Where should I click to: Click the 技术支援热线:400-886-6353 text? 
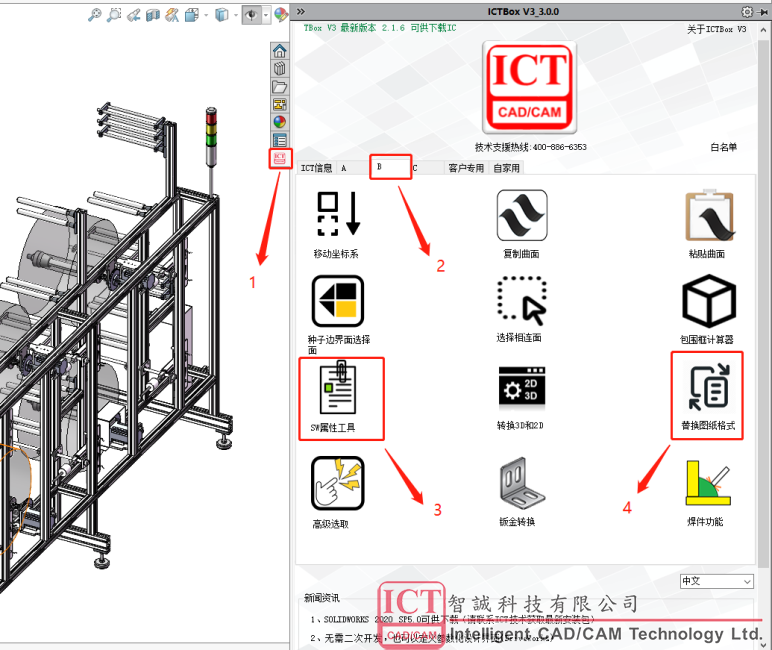[x=530, y=147]
